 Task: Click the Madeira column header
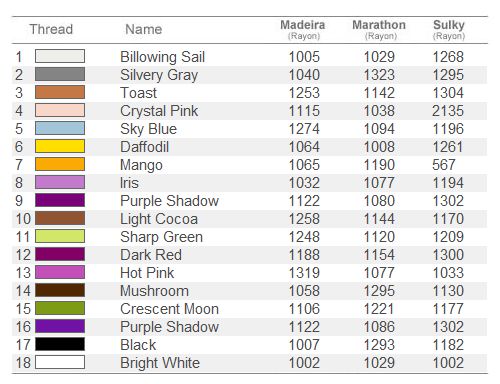[x=303, y=29]
